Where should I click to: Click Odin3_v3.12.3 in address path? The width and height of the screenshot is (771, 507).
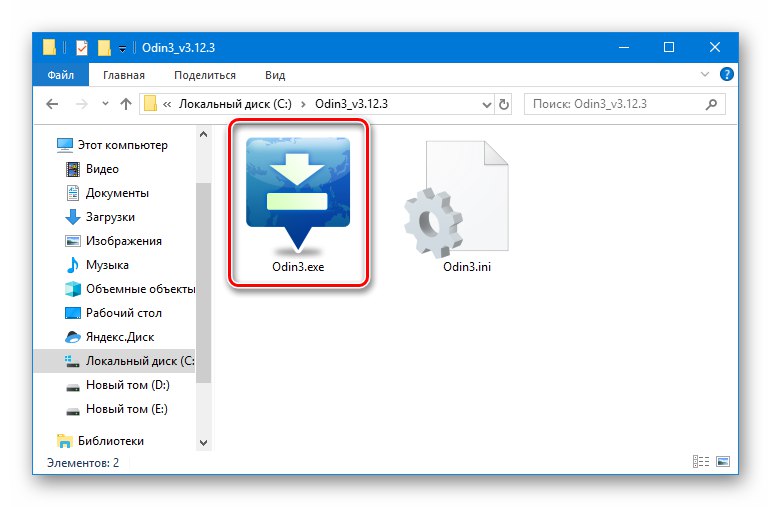352,104
